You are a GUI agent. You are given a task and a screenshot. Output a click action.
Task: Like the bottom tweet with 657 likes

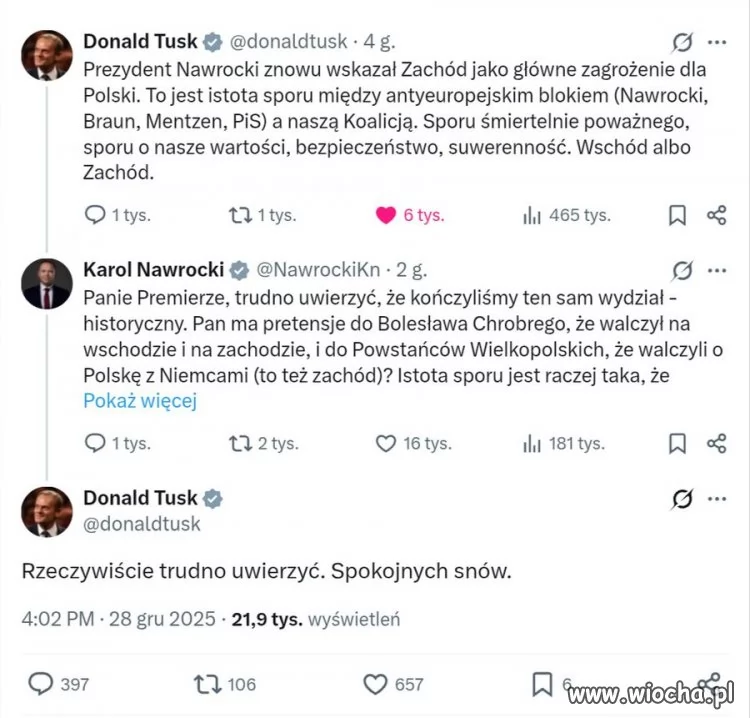coord(375,684)
